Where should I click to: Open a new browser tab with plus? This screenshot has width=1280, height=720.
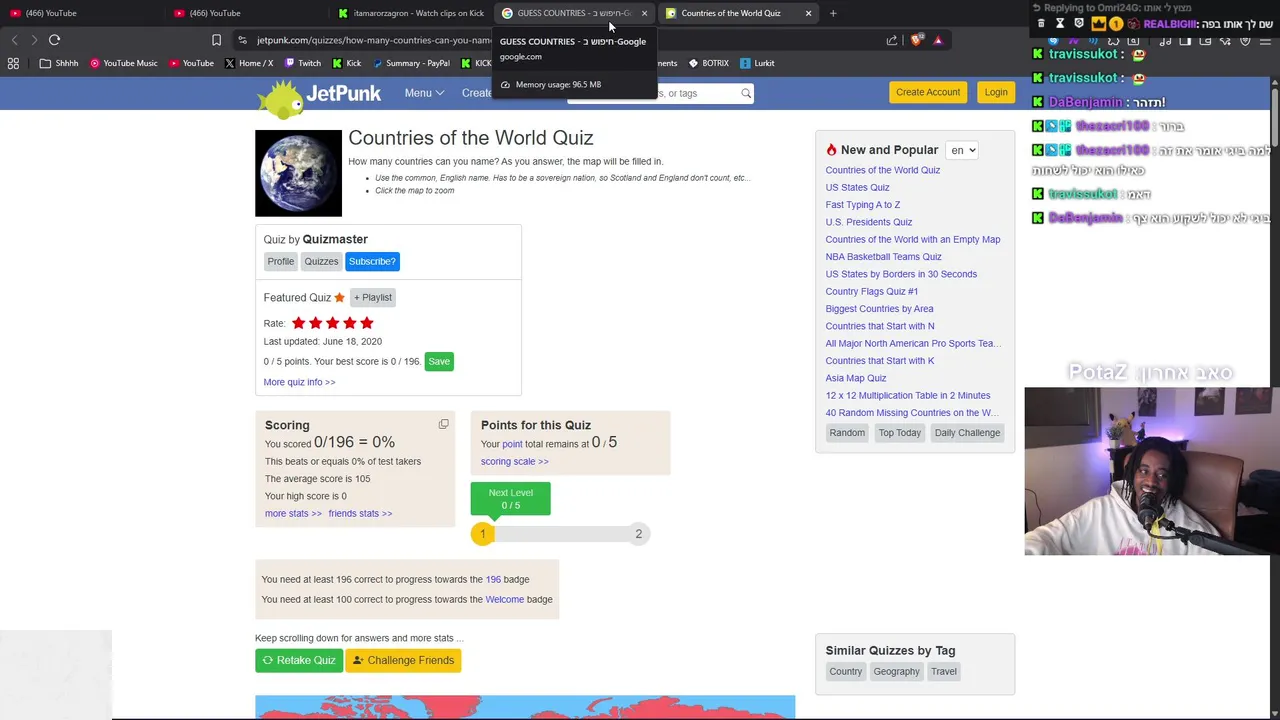pos(833,13)
